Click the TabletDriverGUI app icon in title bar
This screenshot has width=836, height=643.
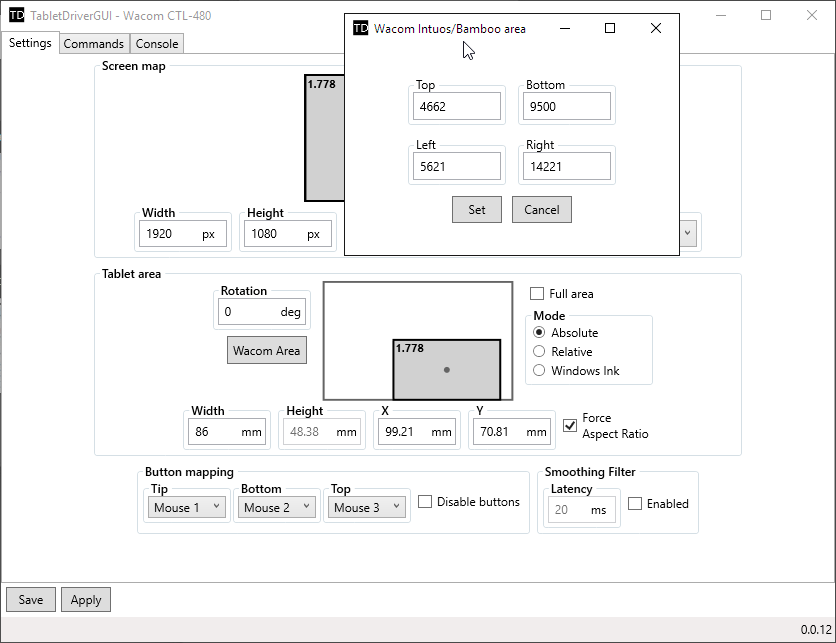point(16,16)
